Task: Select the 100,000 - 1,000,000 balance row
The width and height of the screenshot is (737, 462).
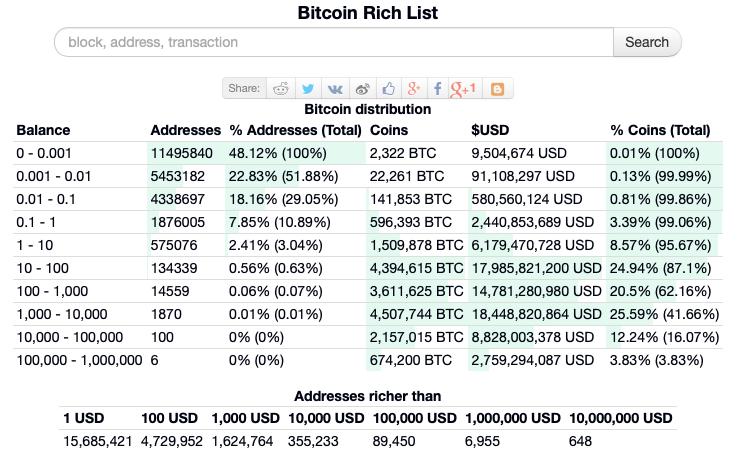Action: [368, 360]
